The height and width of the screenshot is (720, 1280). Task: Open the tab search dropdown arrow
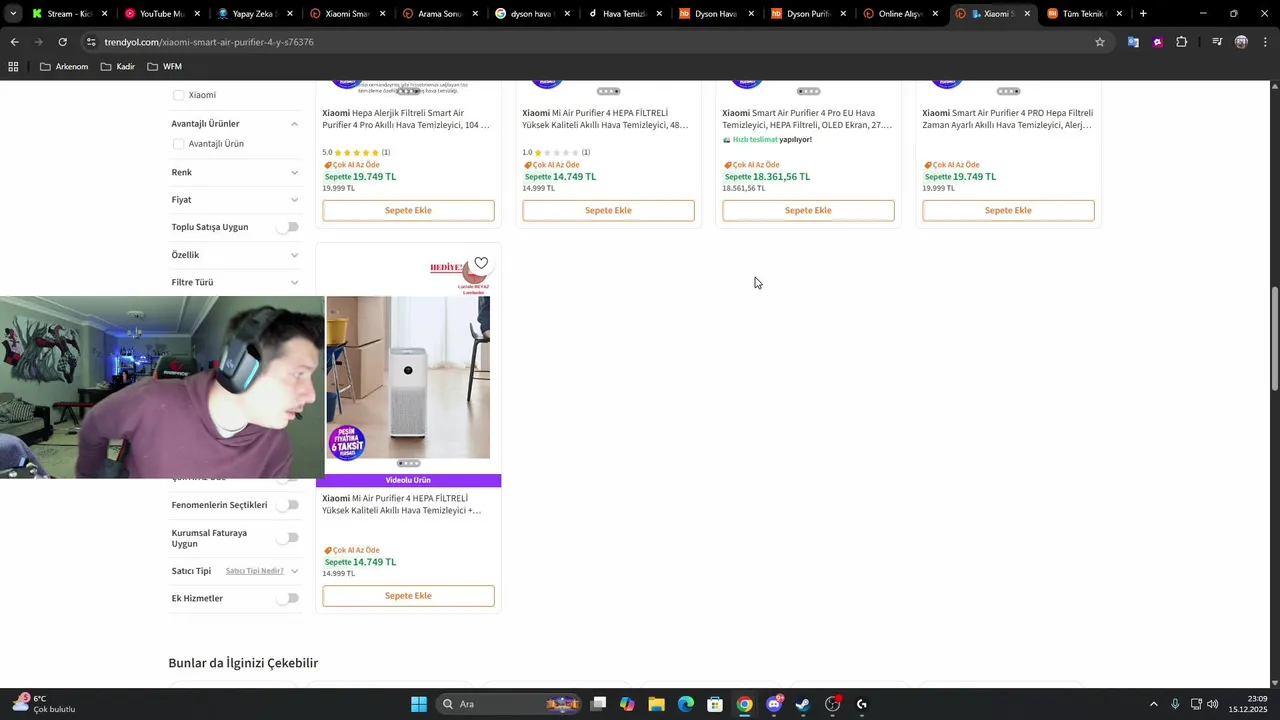[13, 14]
